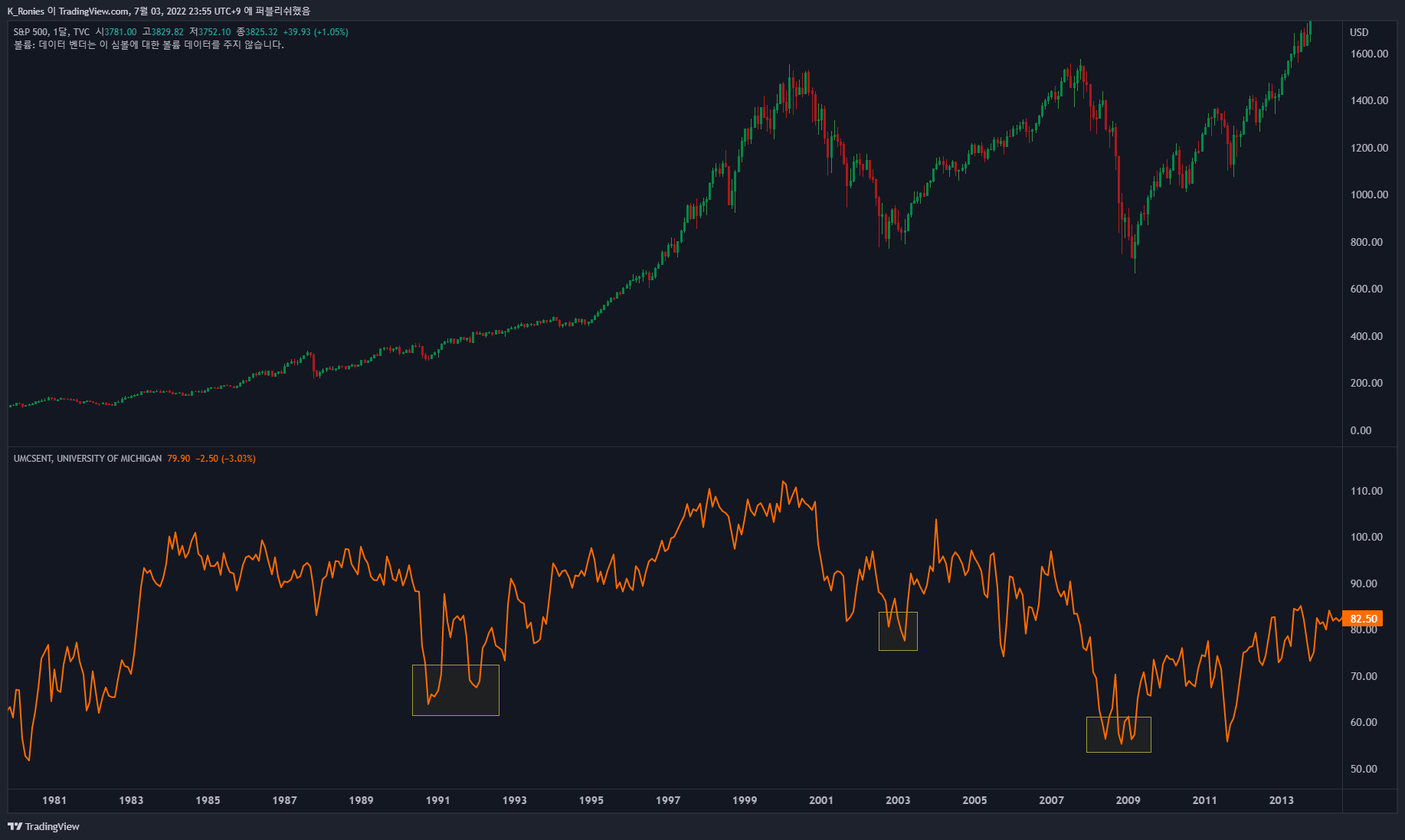
Task: Click the 1981 label on time axis
Action: coord(54,800)
